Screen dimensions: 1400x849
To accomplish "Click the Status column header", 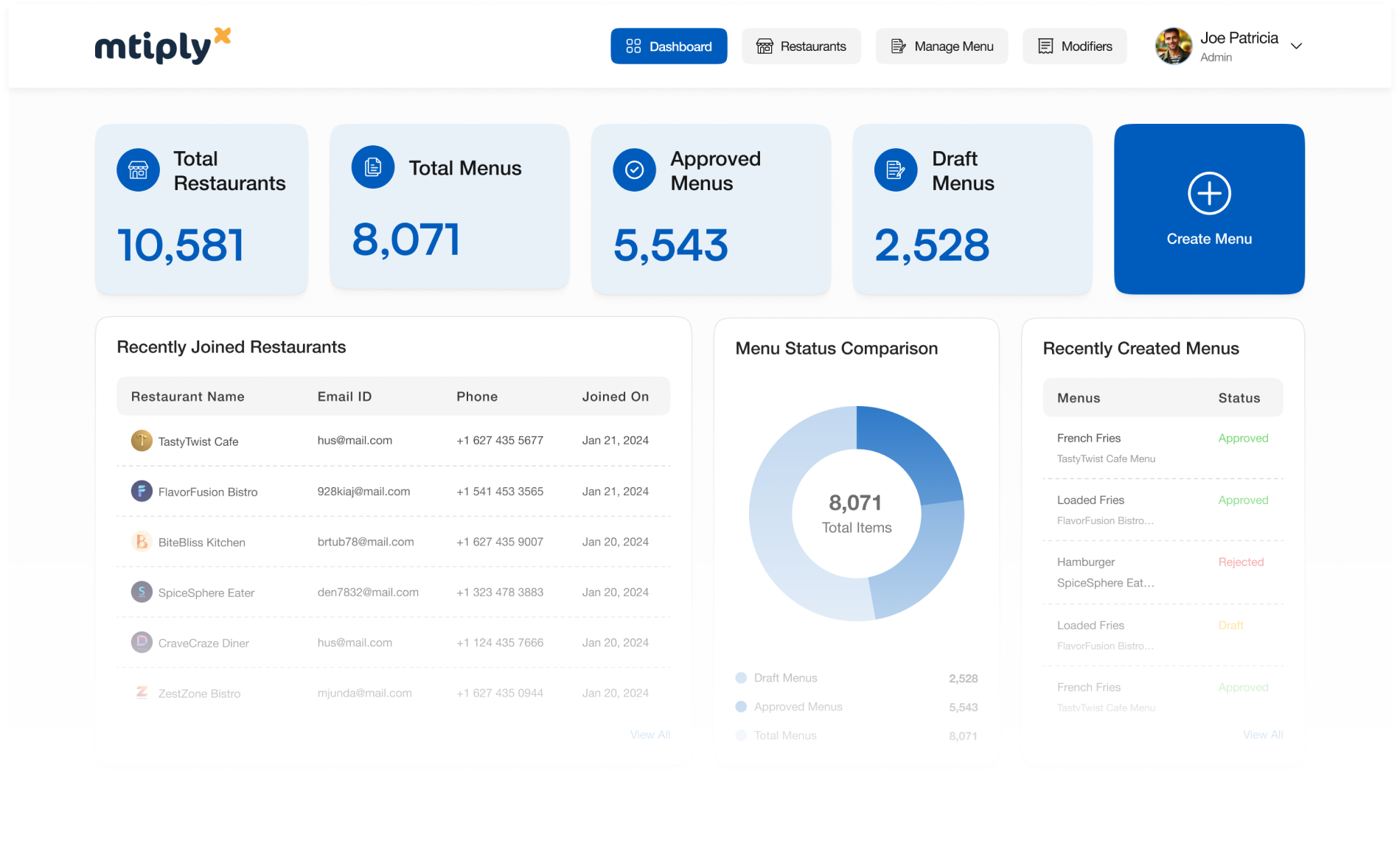I will (x=1239, y=398).
